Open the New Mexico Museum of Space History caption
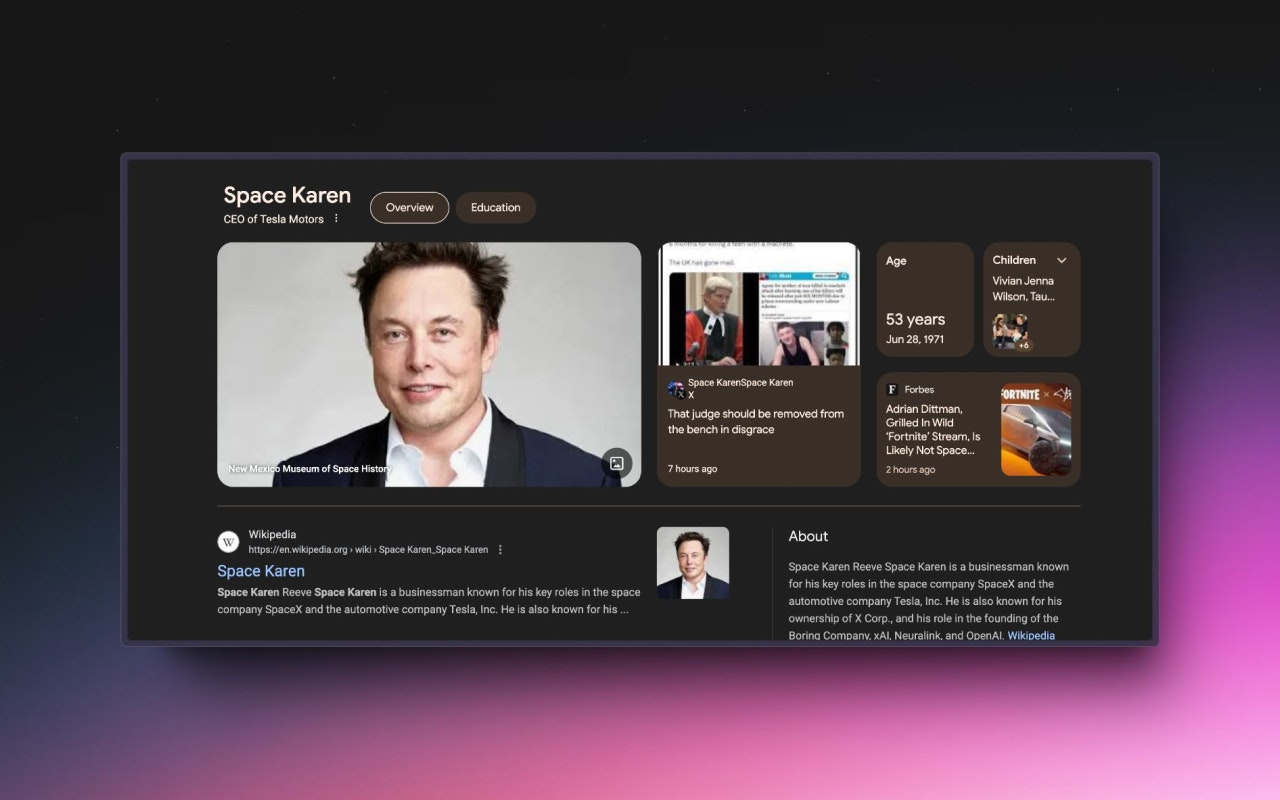This screenshot has width=1280, height=800. 310,468
